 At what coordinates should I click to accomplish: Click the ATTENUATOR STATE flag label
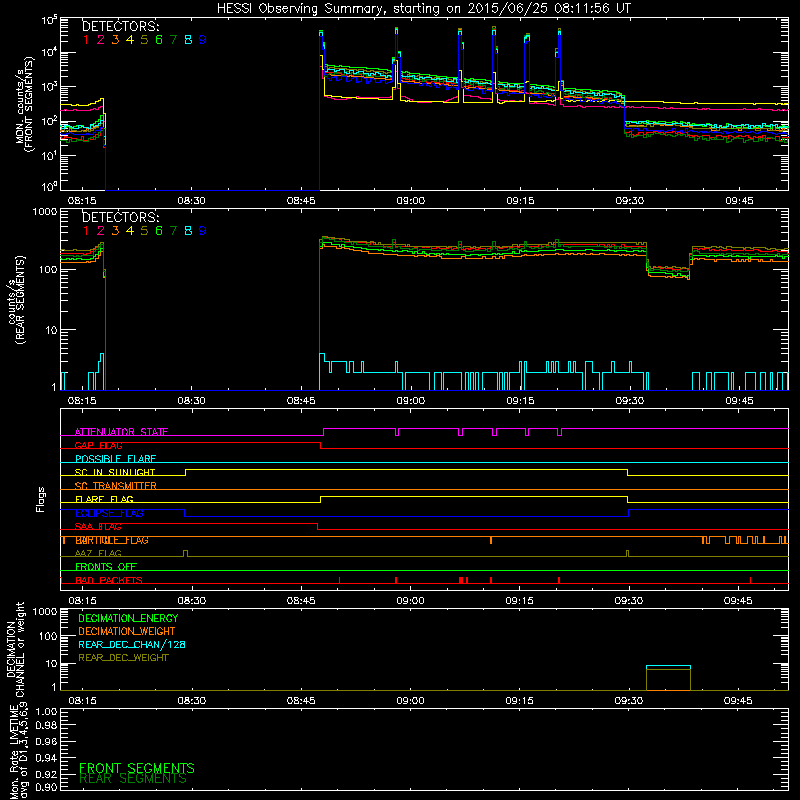121,432
